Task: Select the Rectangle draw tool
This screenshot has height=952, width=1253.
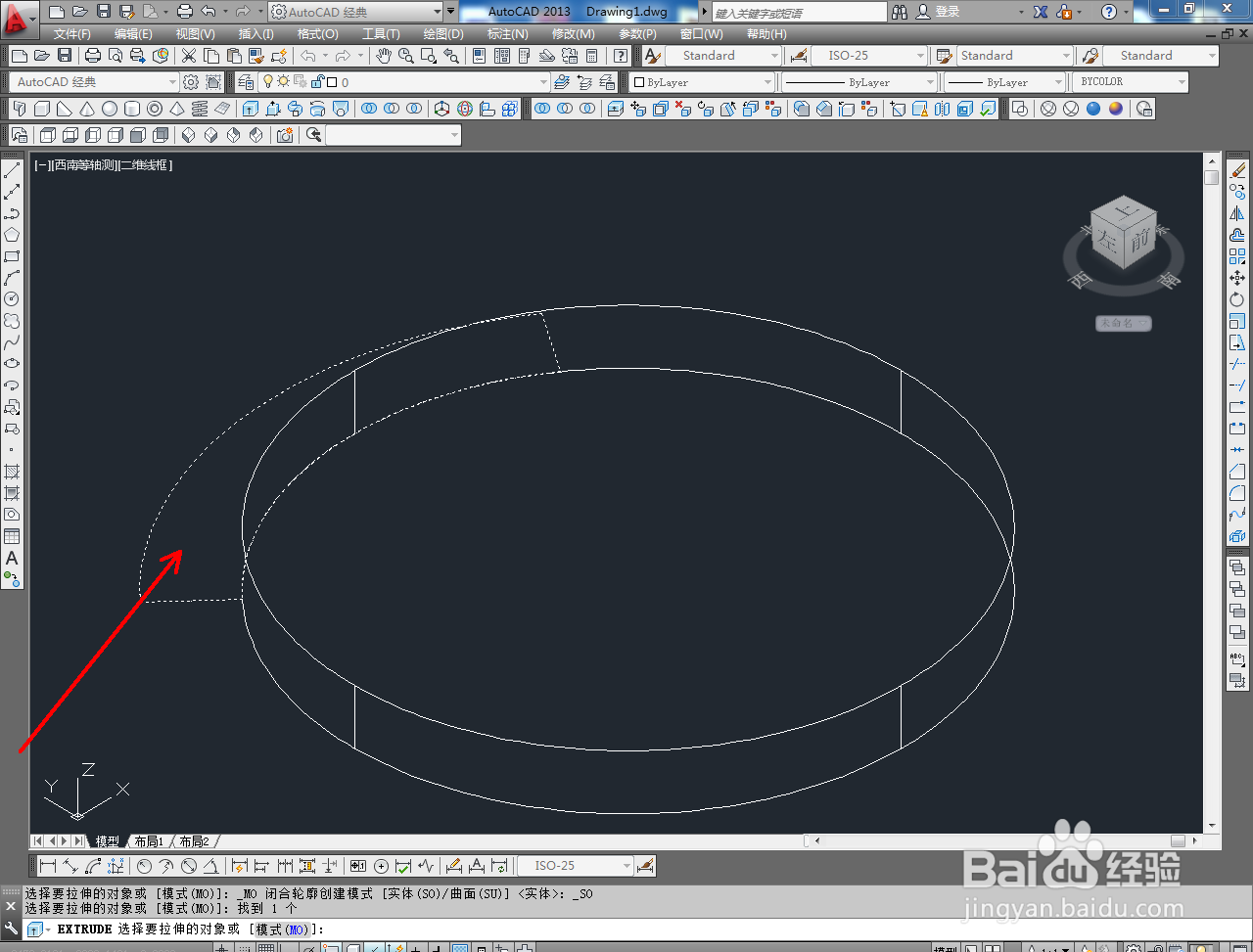Action: [12, 256]
